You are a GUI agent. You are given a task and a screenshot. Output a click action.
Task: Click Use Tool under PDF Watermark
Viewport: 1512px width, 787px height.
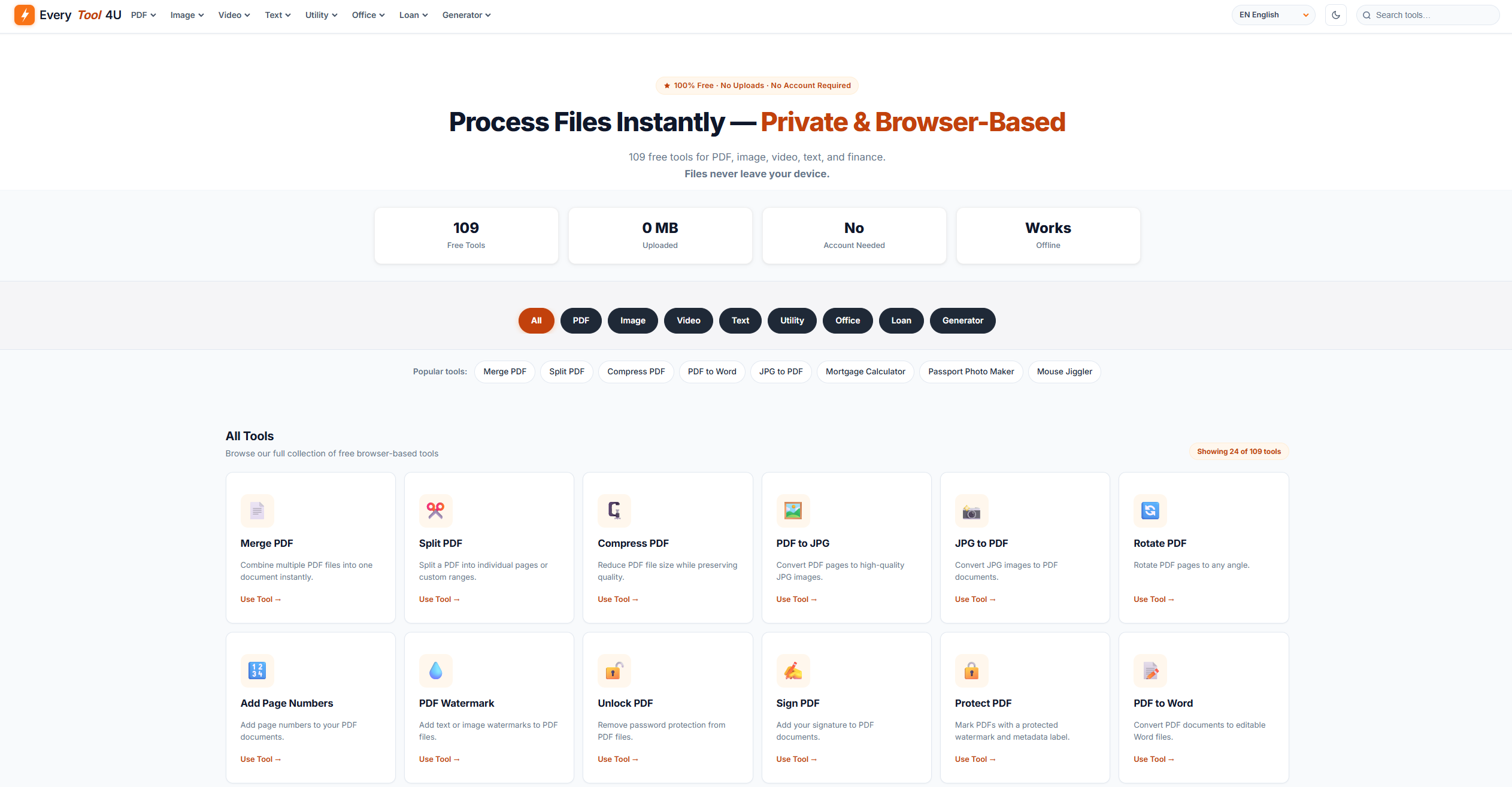(x=439, y=759)
